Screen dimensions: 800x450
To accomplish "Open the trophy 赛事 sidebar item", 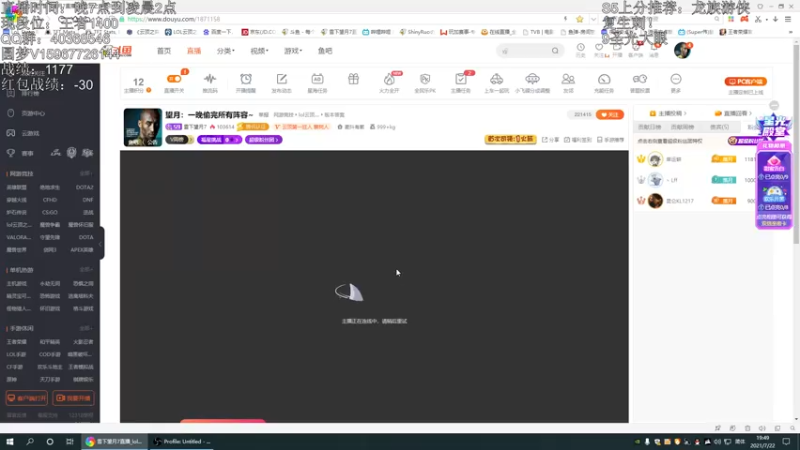I will [20, 153].
